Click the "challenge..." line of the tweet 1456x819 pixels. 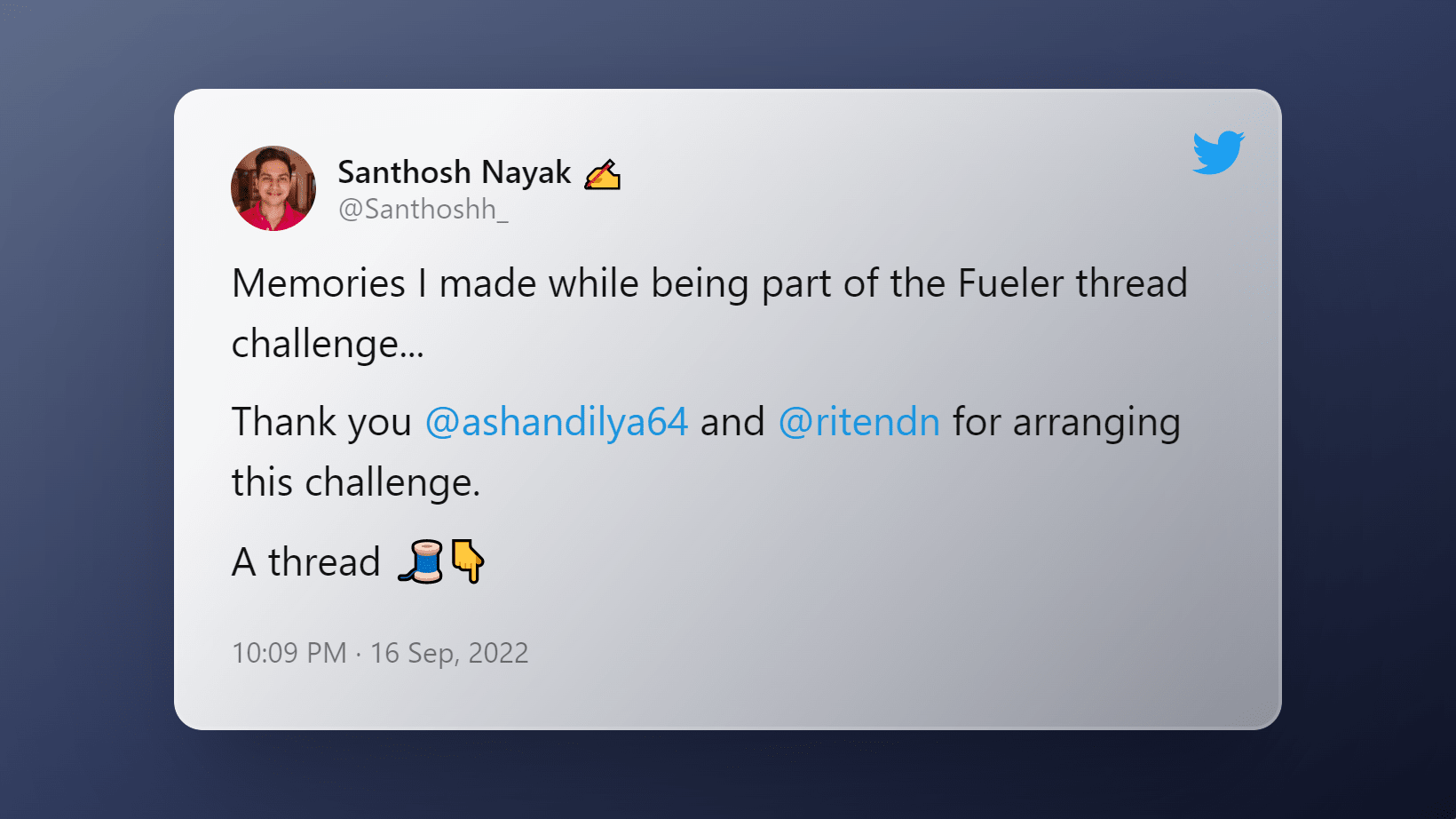pos(328,345)
